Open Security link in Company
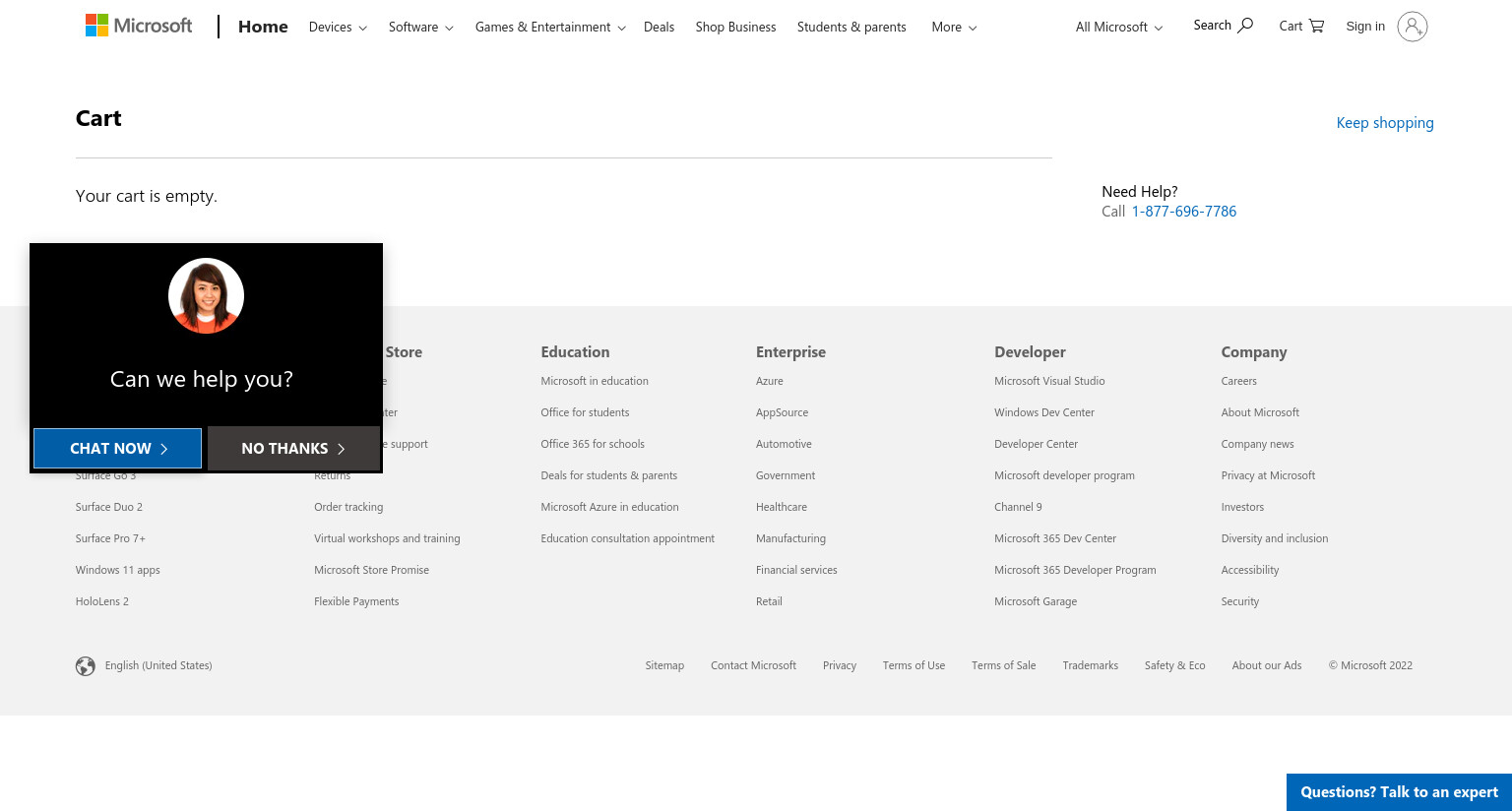 (1239, 601)
